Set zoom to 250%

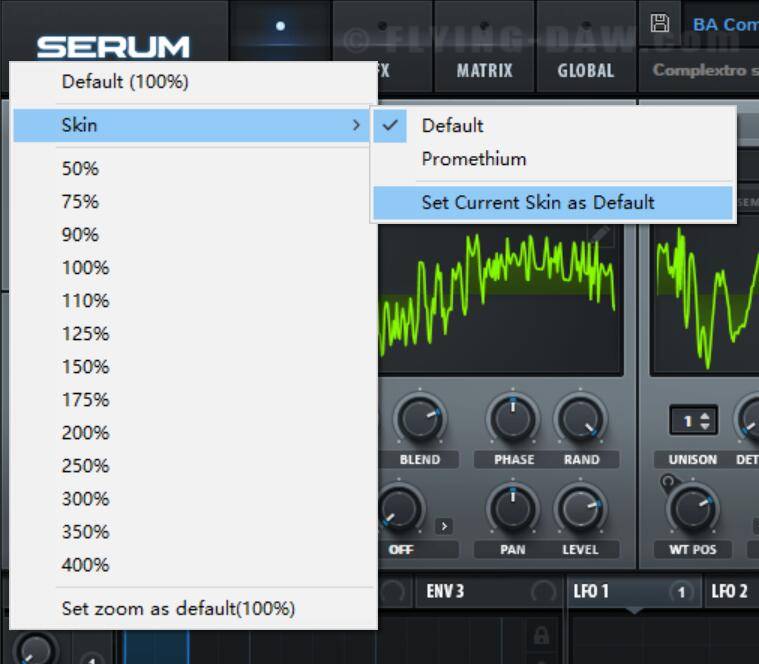click(x=193, y=466)
